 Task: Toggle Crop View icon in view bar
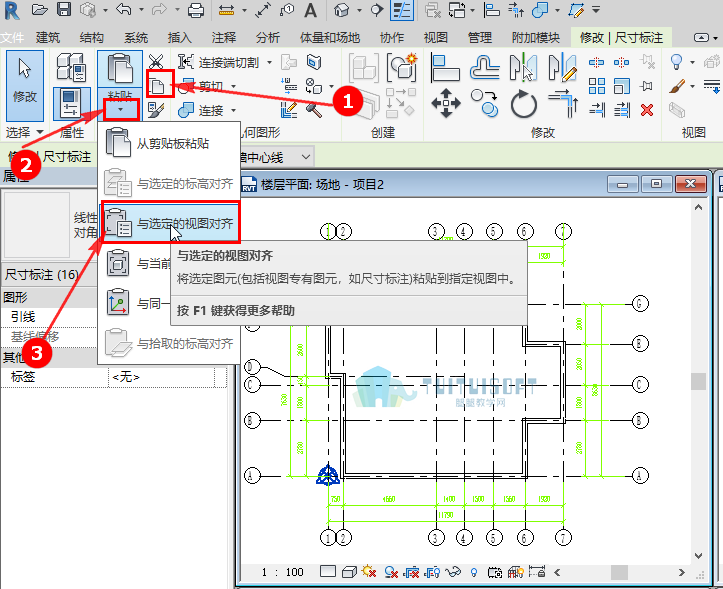412,572
